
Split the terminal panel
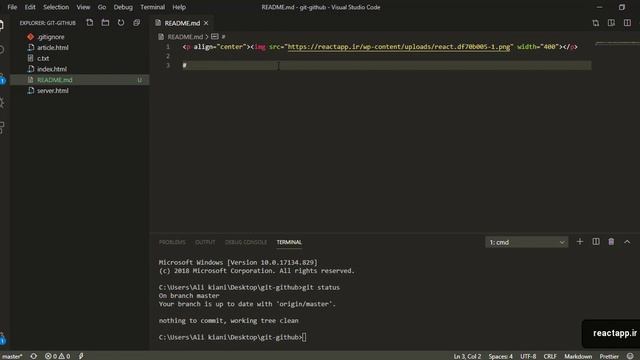click(x=596, y=242)
